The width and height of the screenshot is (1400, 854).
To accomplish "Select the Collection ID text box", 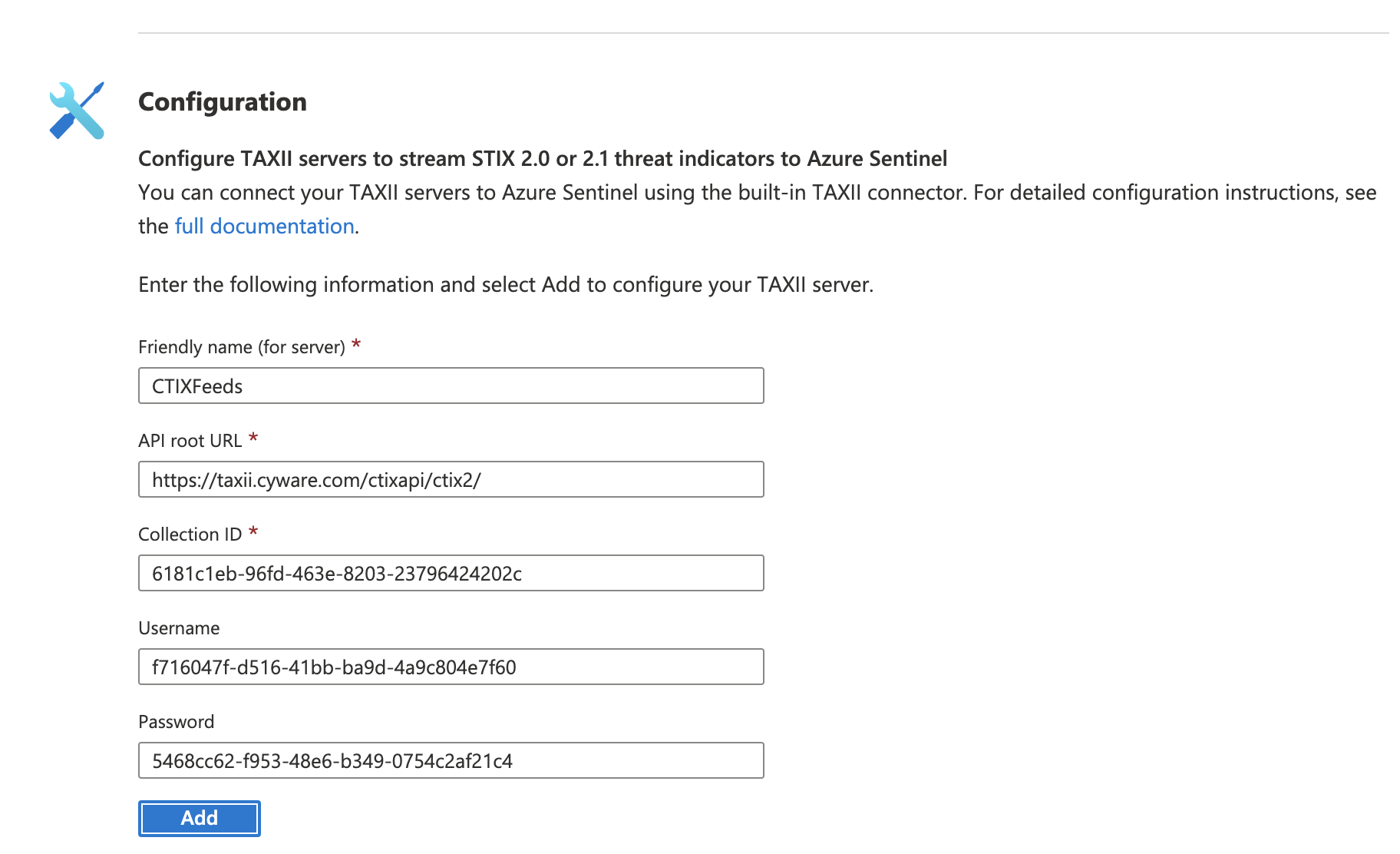I will tap(451, 573).
